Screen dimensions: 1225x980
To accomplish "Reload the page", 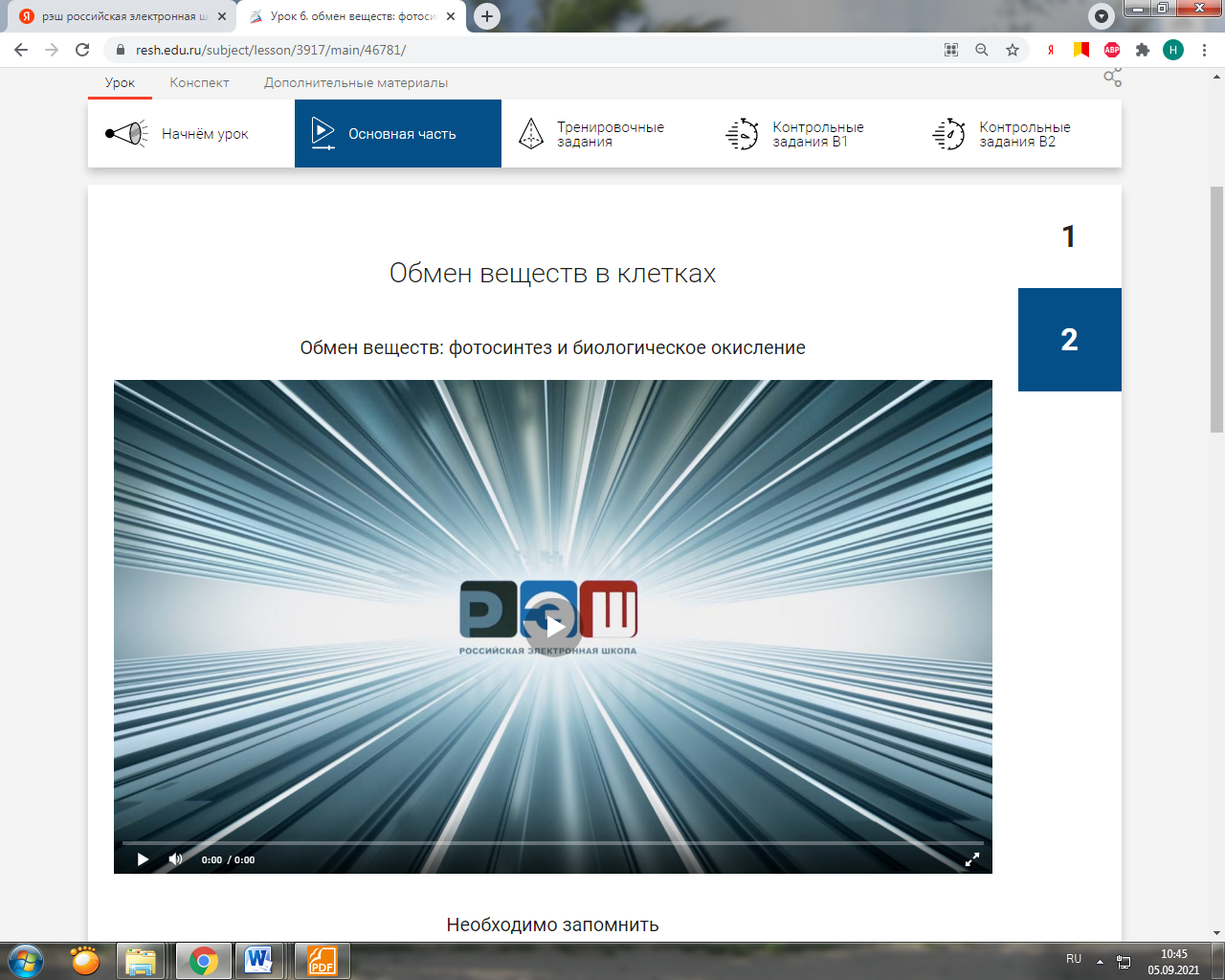I will [82, 50].
